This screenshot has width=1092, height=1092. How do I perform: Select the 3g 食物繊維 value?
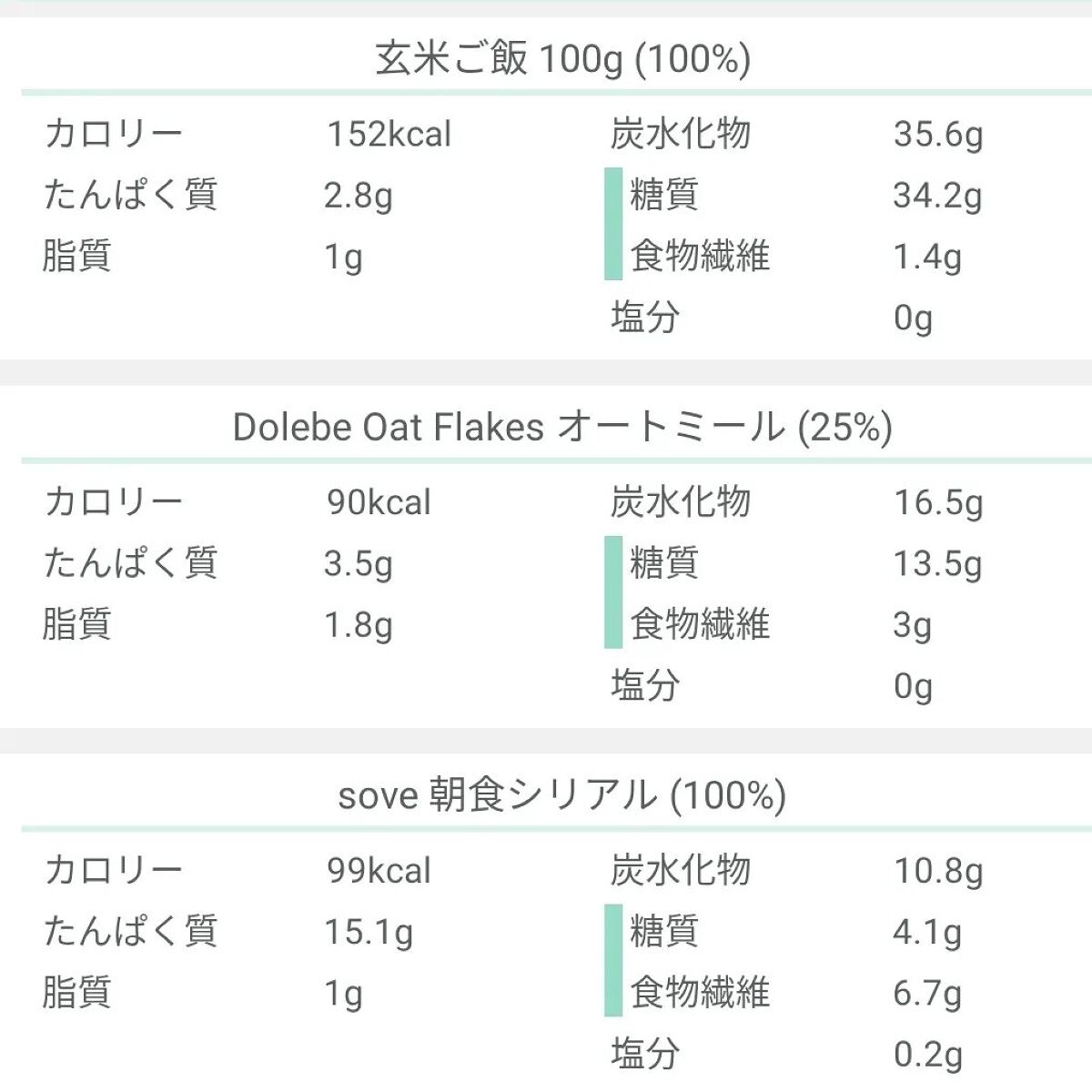[x=912, y=625]
